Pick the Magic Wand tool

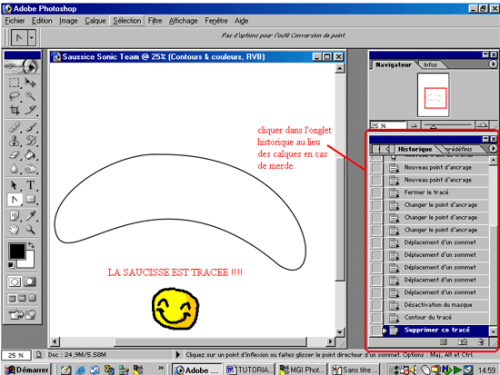pyautogui.click(x=30, y=96)
